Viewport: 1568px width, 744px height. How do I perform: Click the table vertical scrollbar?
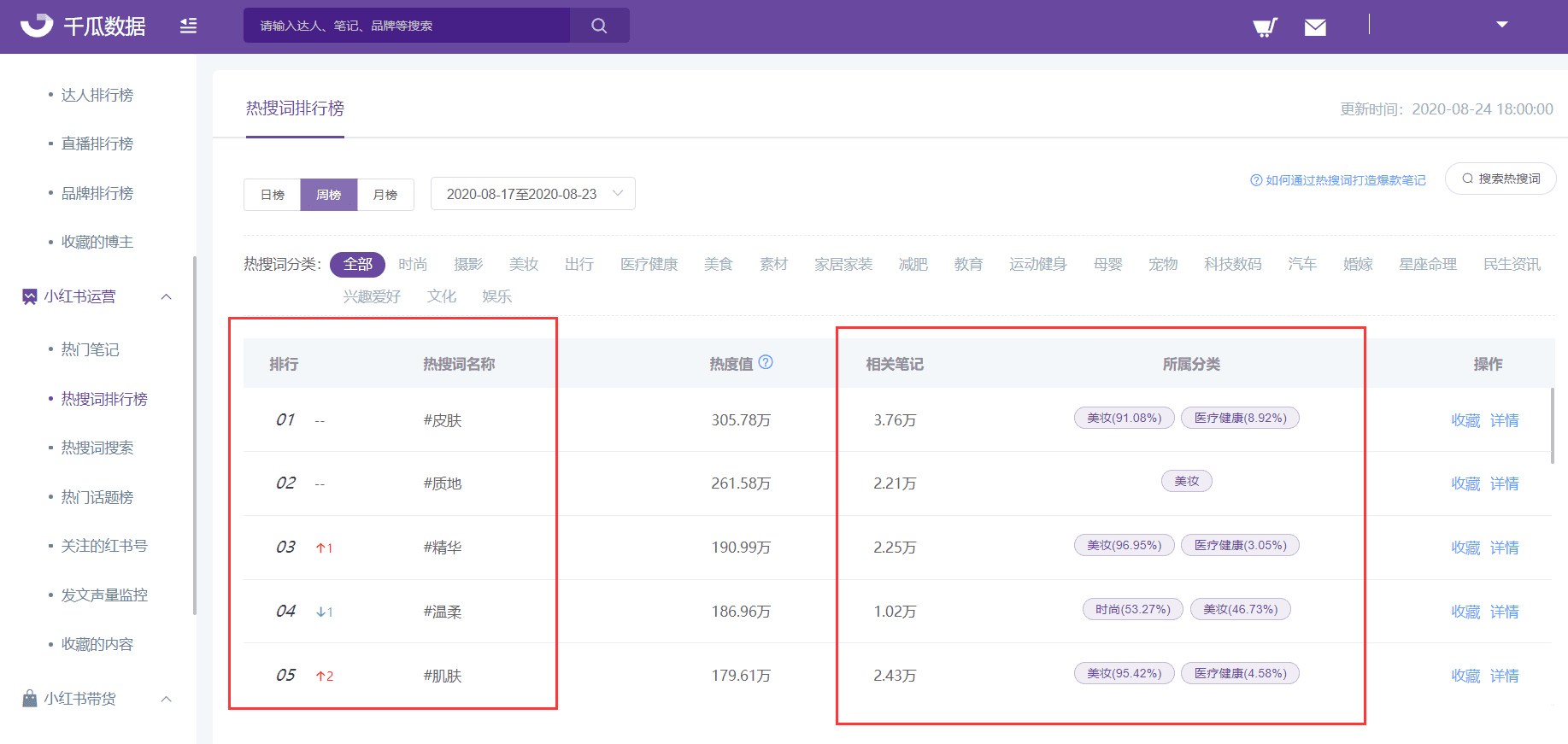(x=1553, y=425)
